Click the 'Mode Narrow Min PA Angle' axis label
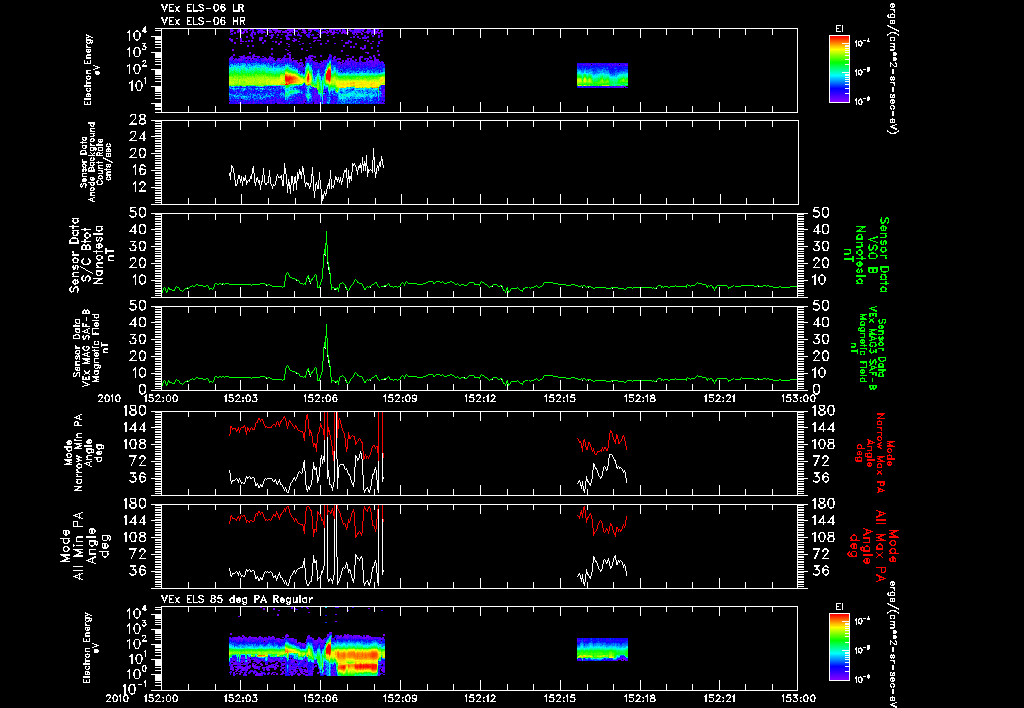Screen dimensions: 1024x708 tap(82, 453)
